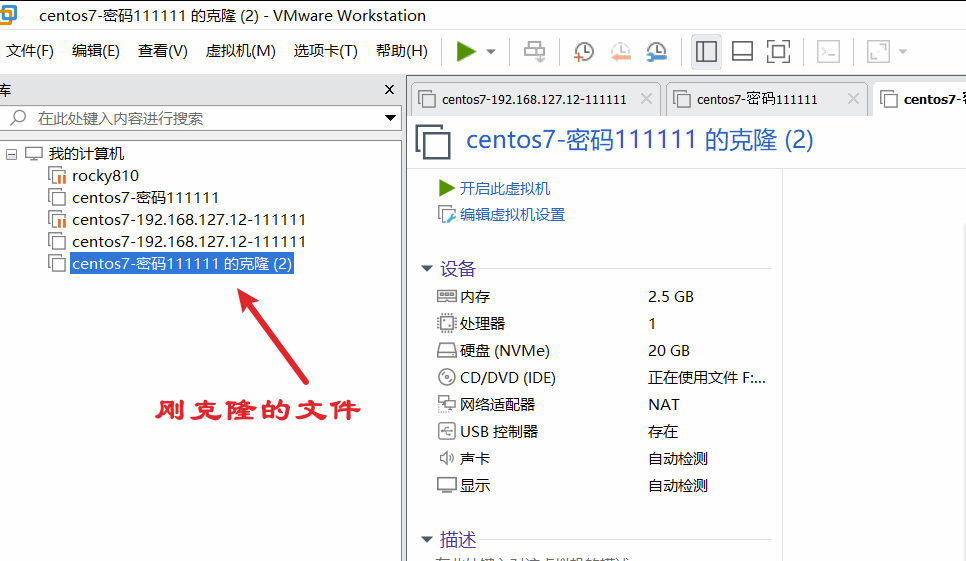The height and width of the screenshot is (561, 966).
Task: Collapse the 设备 section
Action: tap(427, 268)
